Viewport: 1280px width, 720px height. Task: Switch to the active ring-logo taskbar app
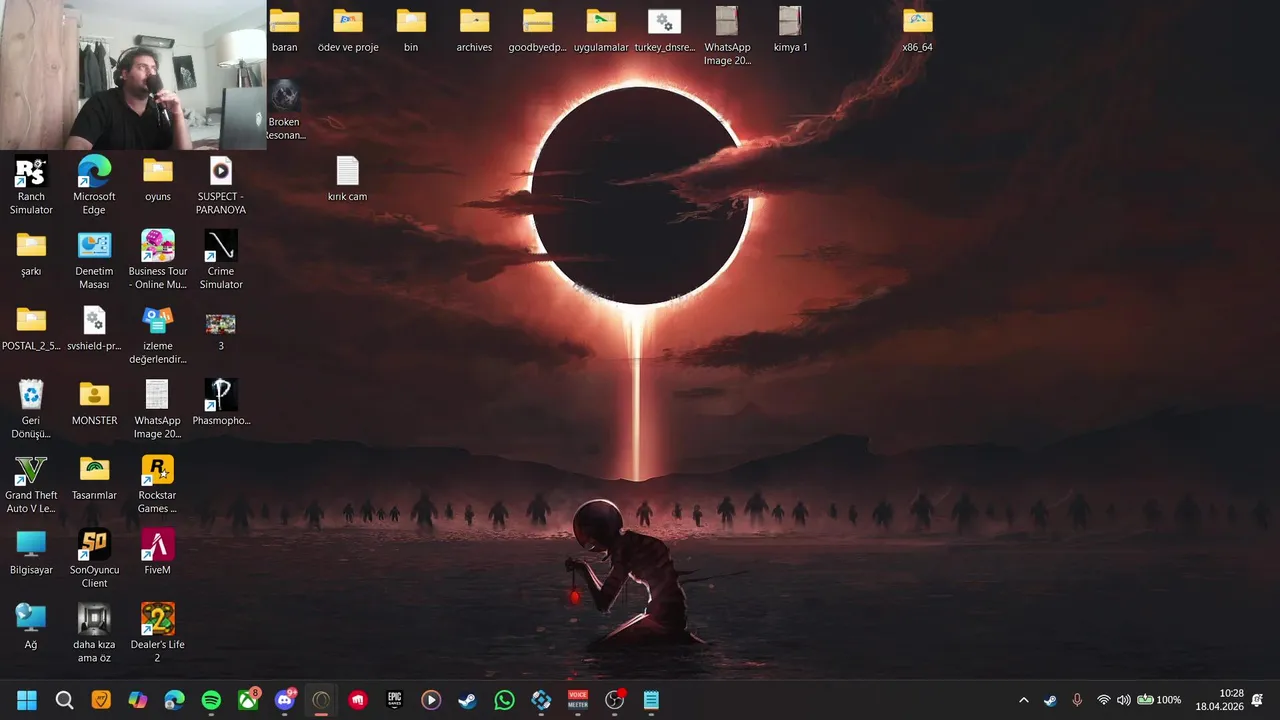click(x=321, y=700)
